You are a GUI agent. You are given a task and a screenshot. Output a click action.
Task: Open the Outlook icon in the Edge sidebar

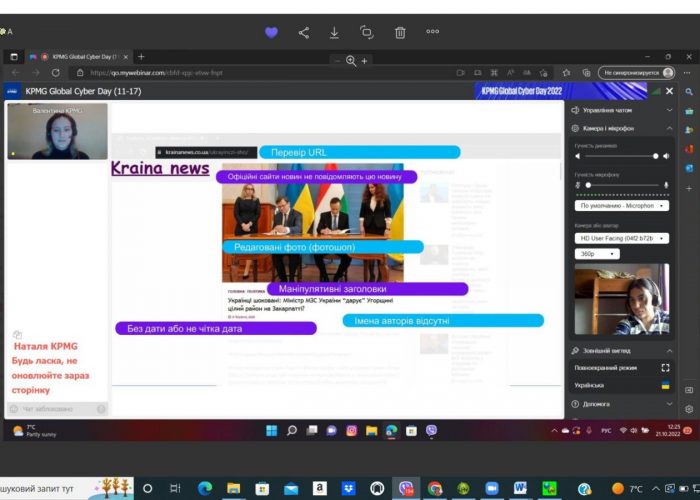pyautogui.click(x=689, y=168)
